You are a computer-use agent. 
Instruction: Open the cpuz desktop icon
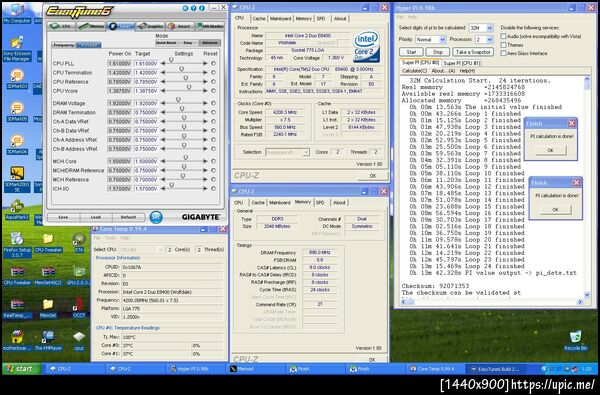pos(79,341)
